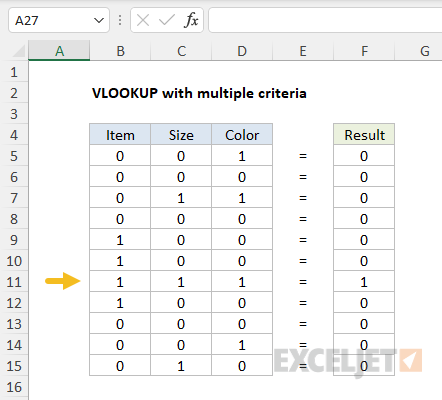Select row 6 header
Image resolution: width=442 pixels, height=400 pixels.
pyautogui.click(x=14, y=177)
